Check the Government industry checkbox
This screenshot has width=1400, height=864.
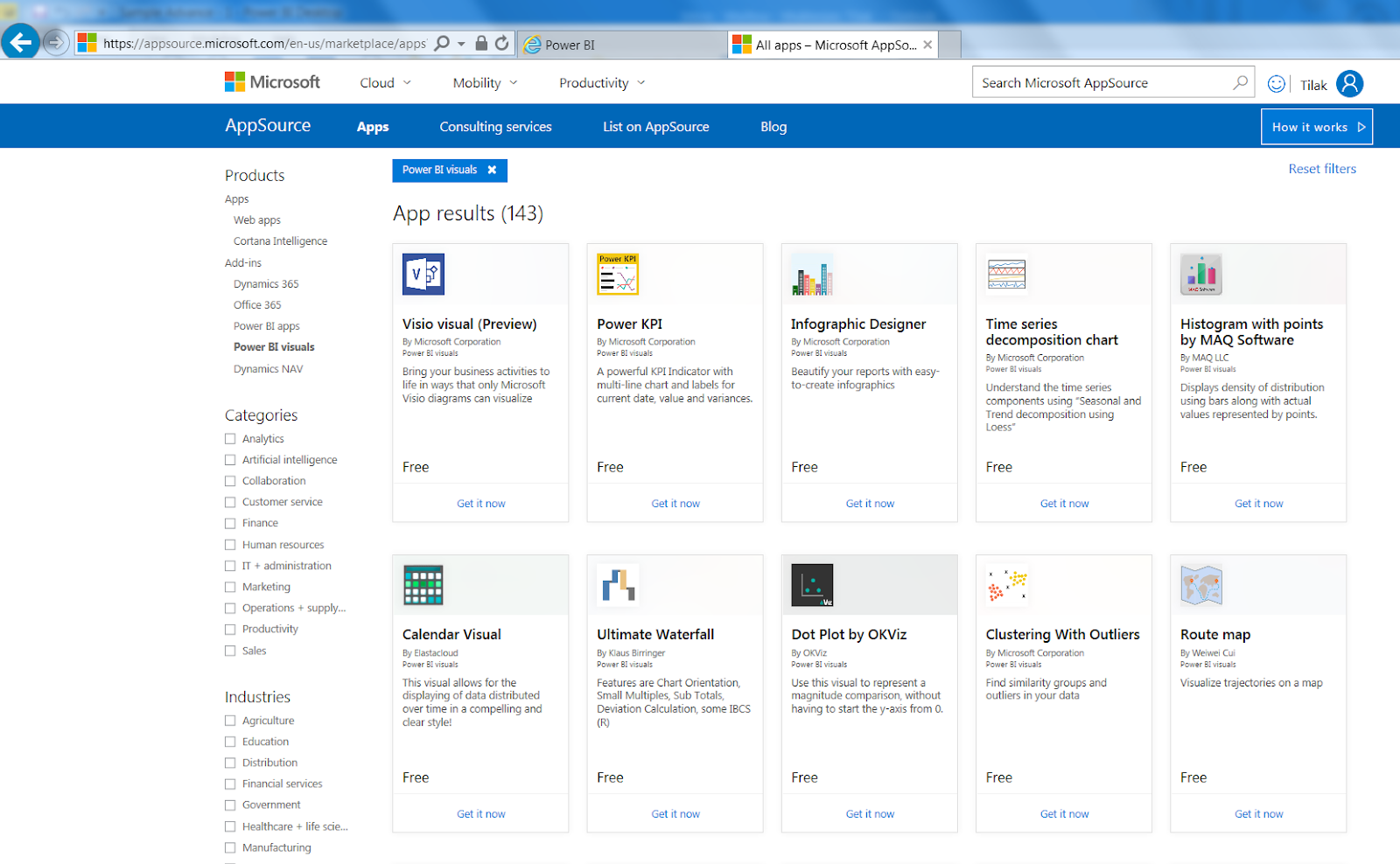[230, 805]
